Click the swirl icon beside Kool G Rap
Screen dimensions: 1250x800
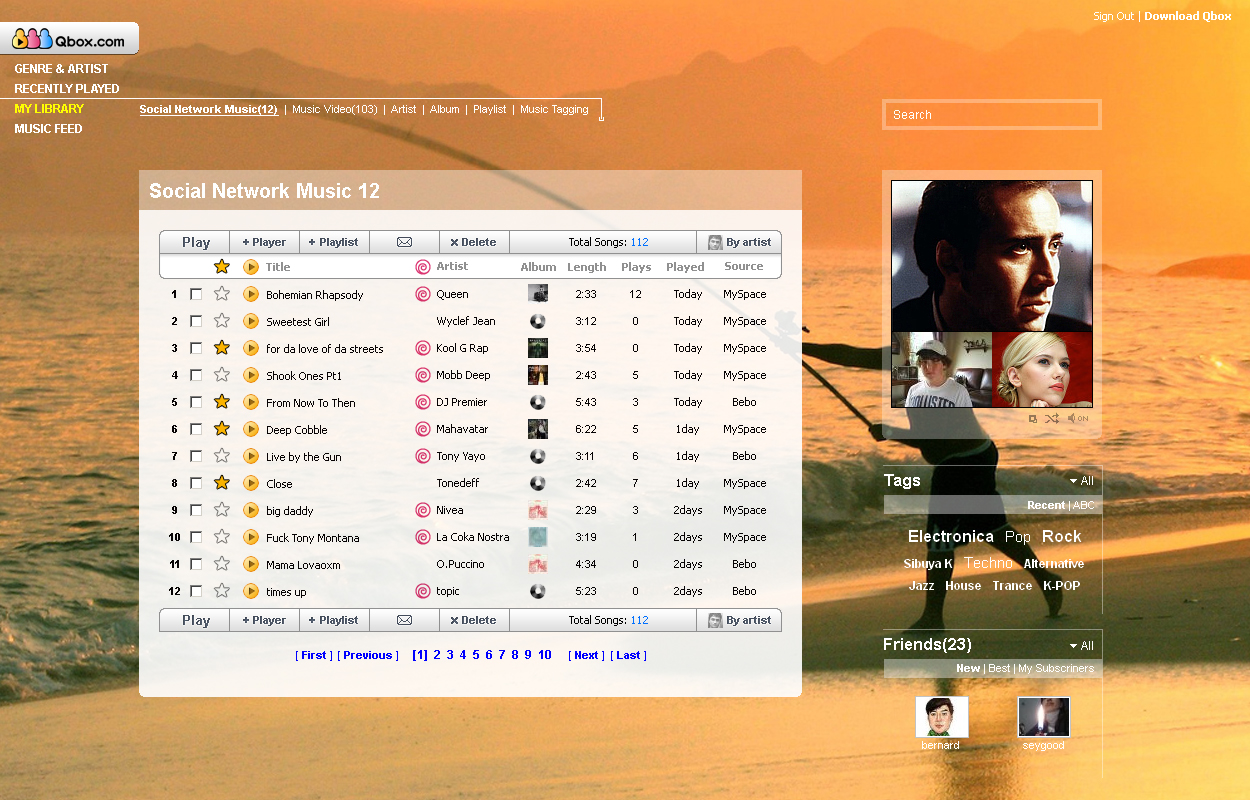point(423,348)
